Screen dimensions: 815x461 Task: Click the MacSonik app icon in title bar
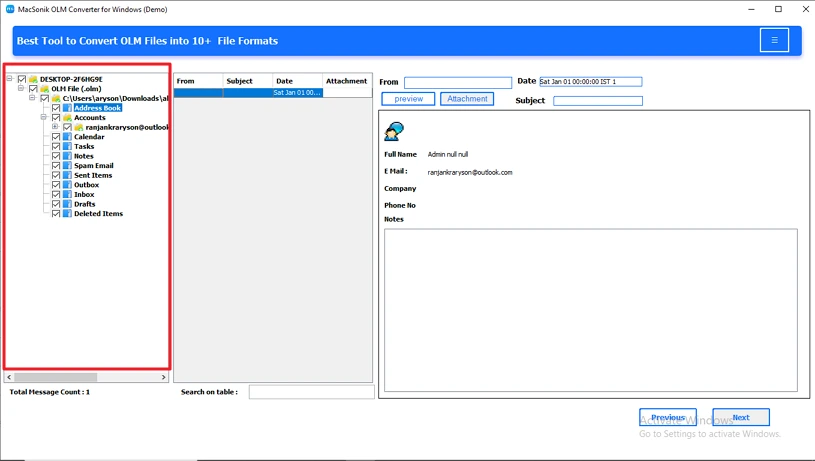click(x=10, y=9)
